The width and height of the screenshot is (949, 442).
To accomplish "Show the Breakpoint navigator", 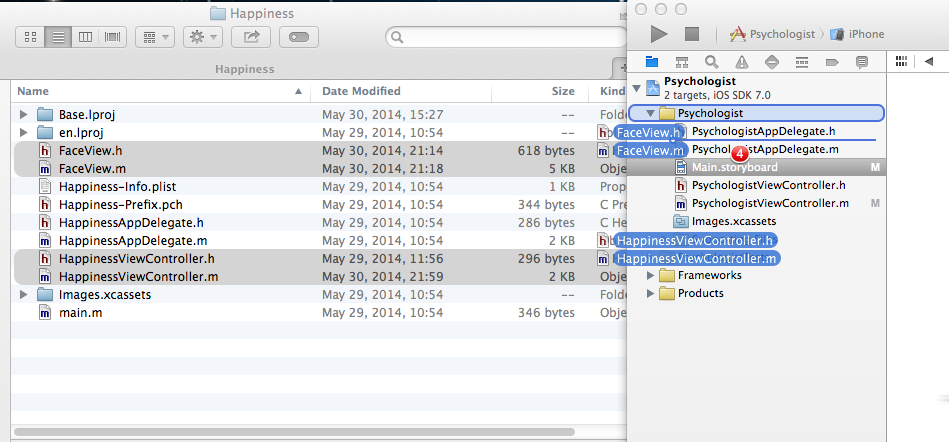I will click(x=832, y=61).
